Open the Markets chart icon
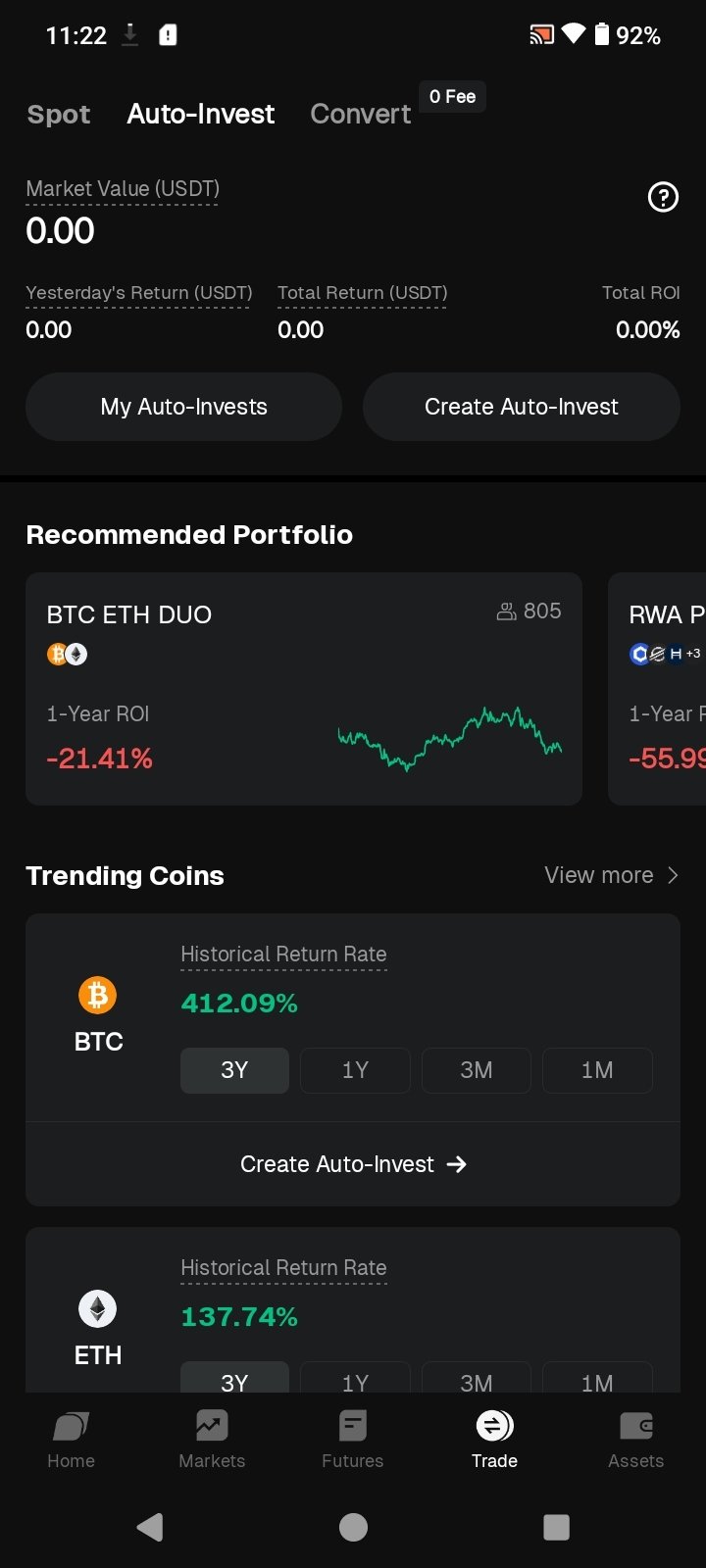 click(212, 1426)
